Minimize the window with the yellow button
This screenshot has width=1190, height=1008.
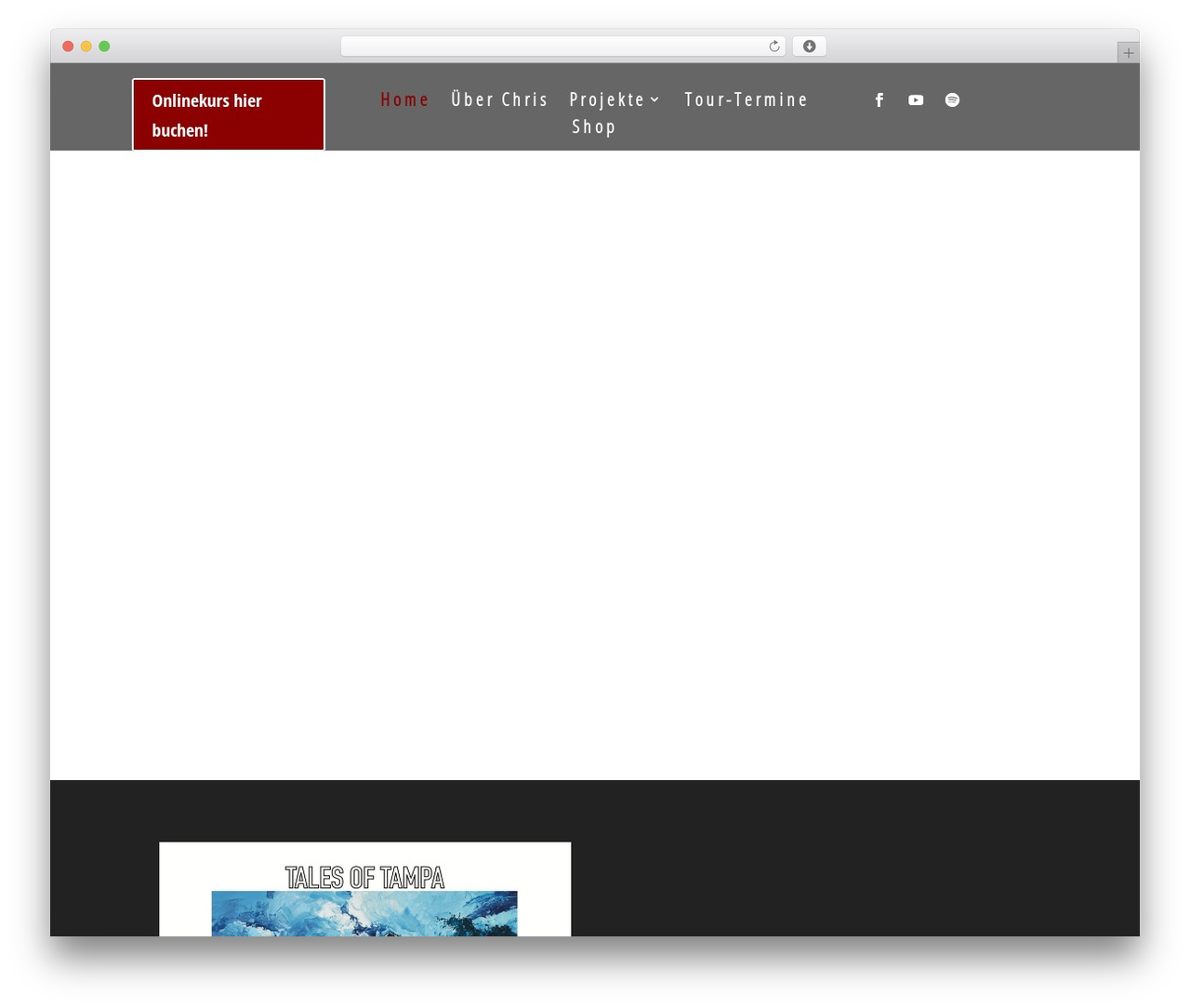click(86, 46)
